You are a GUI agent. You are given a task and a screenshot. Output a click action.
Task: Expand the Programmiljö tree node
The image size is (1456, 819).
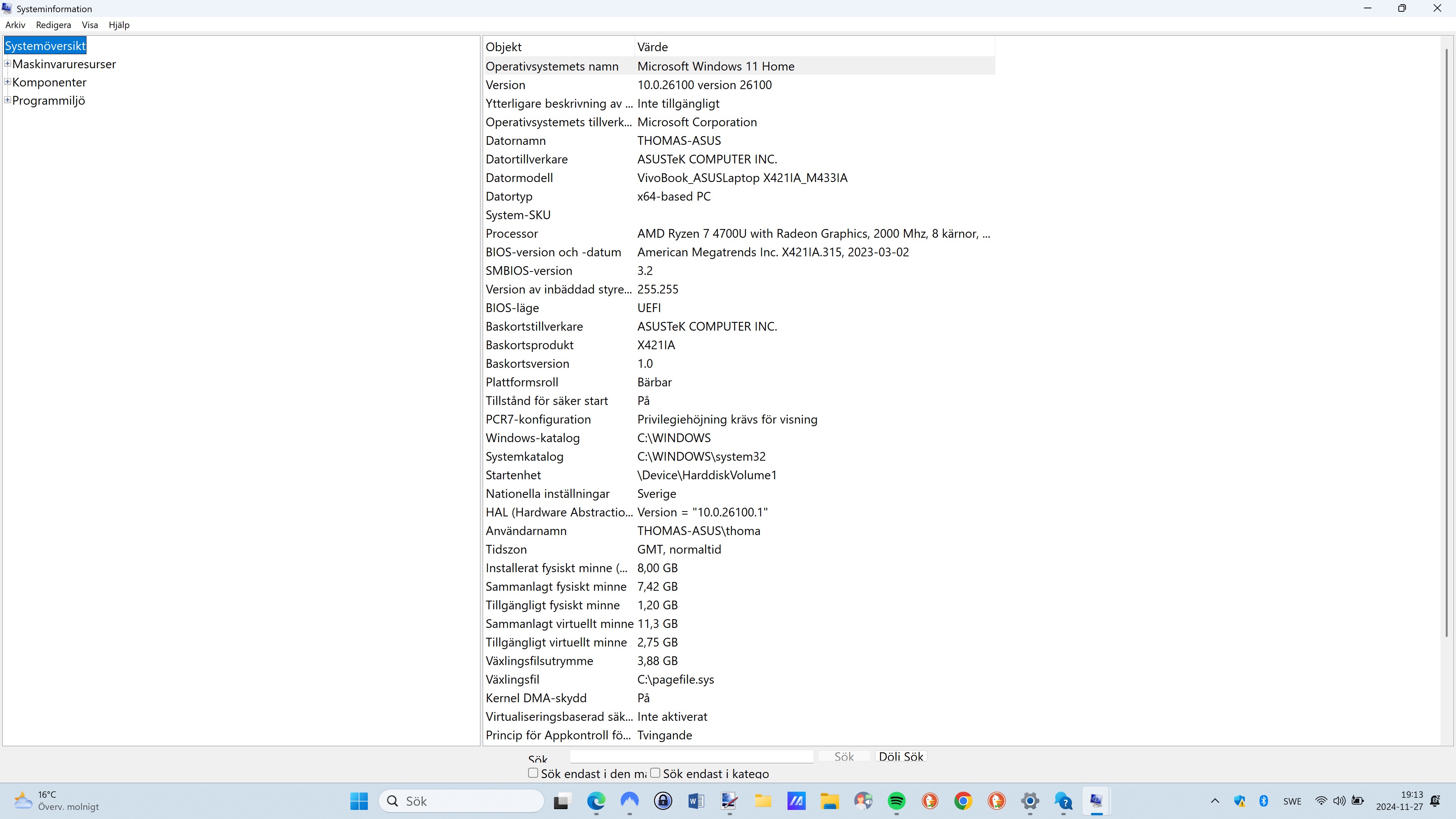[x=8, y=100]
